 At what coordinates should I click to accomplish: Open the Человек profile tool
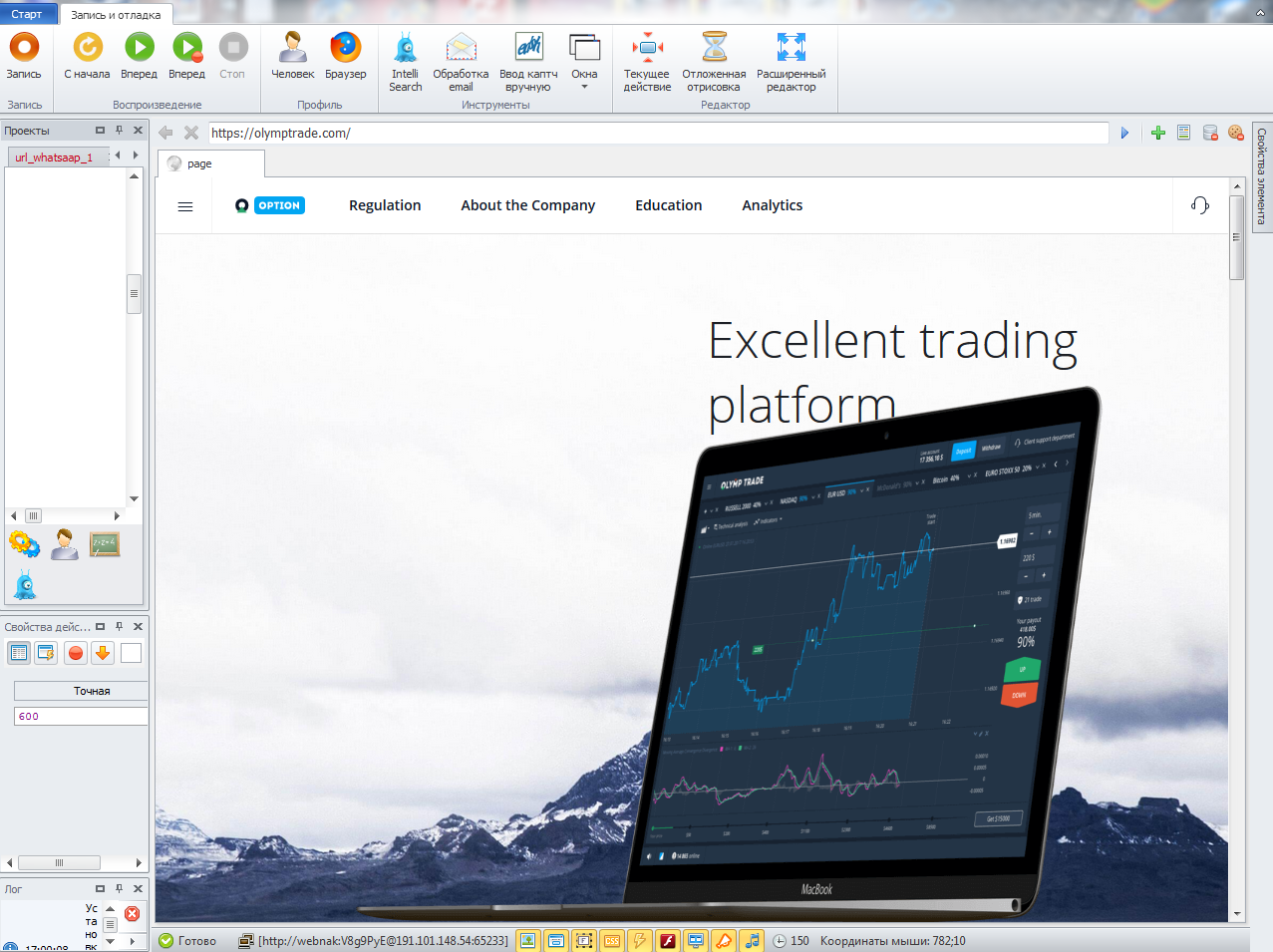tap(292, 56)
